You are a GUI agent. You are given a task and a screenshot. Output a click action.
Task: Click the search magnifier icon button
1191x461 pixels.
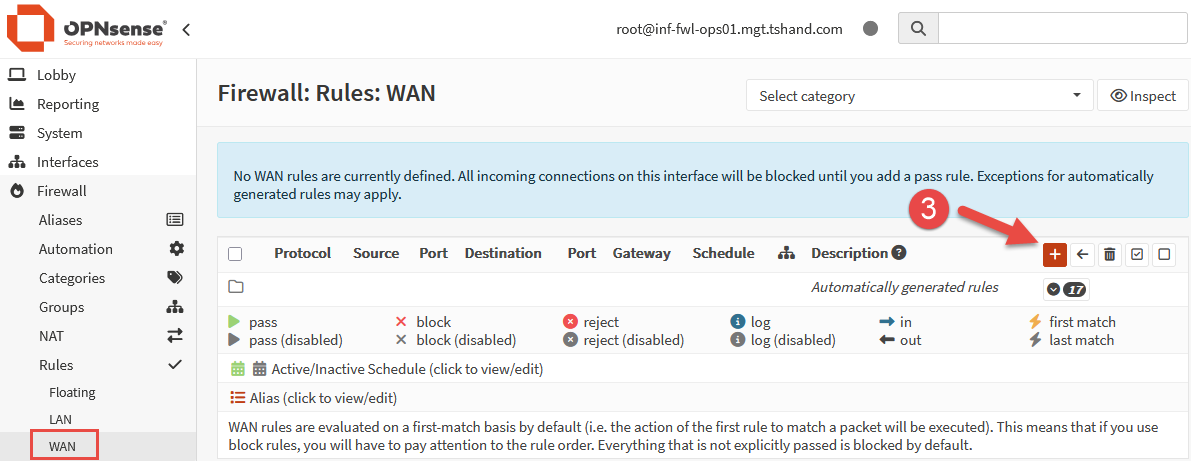click(918, 29)
